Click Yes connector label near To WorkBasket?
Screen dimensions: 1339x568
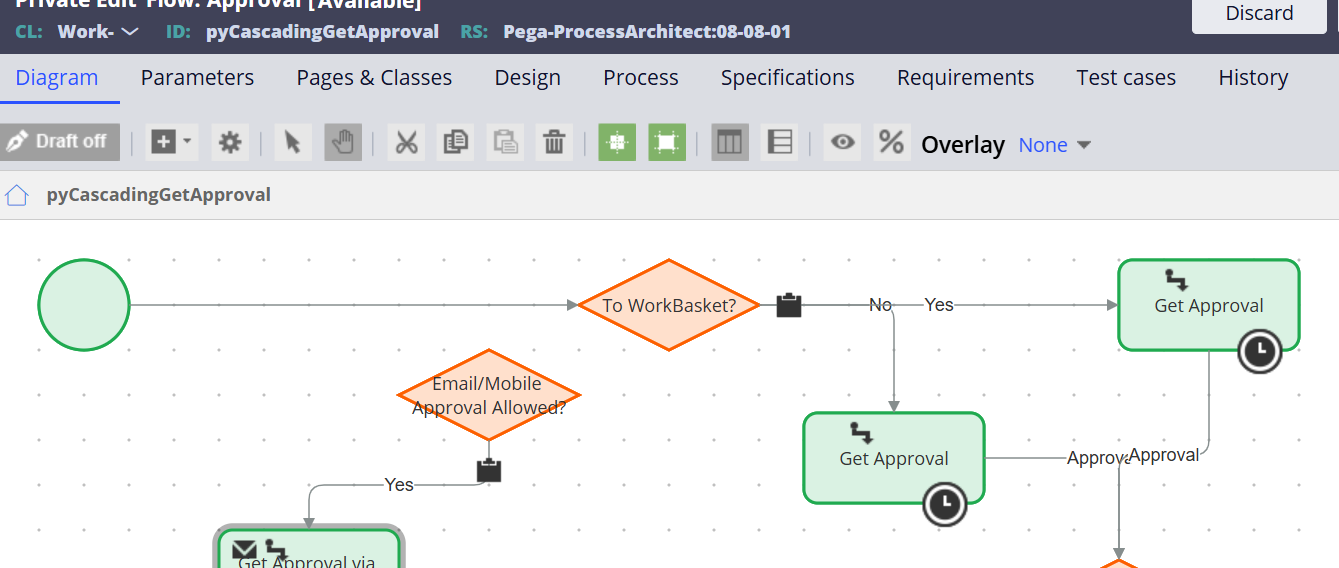click(x=939, y=305)
